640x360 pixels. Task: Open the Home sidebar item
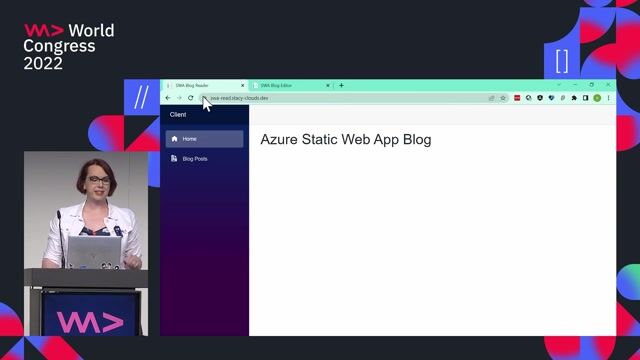204,139
